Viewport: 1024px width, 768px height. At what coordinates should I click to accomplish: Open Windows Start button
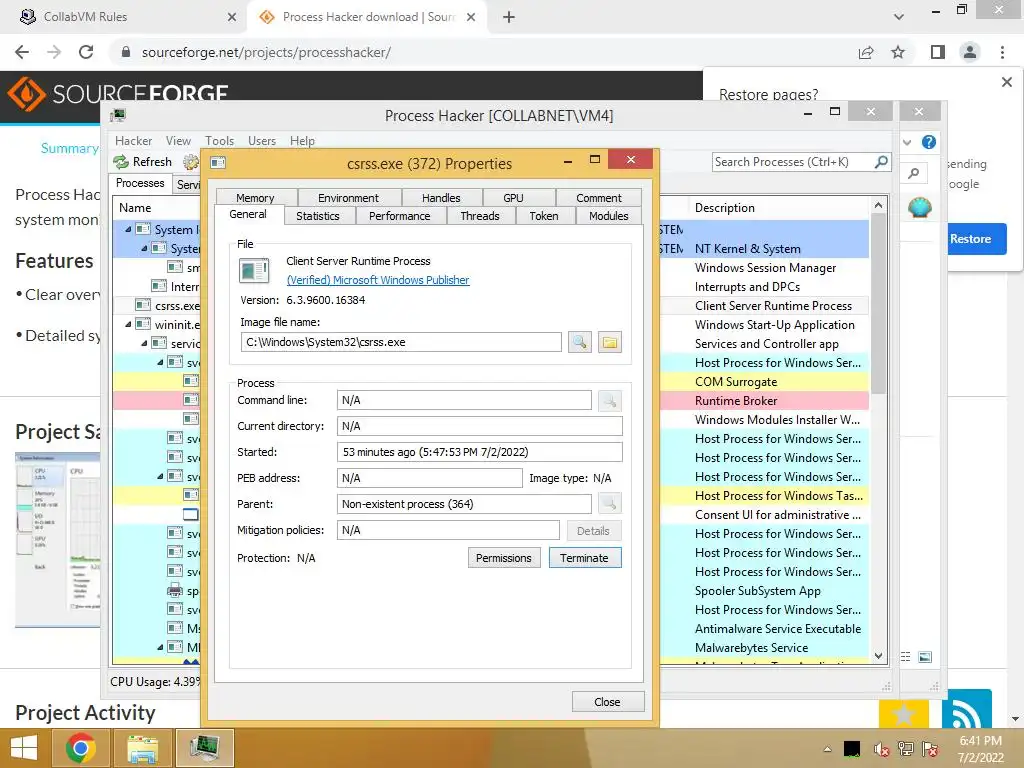24,748
